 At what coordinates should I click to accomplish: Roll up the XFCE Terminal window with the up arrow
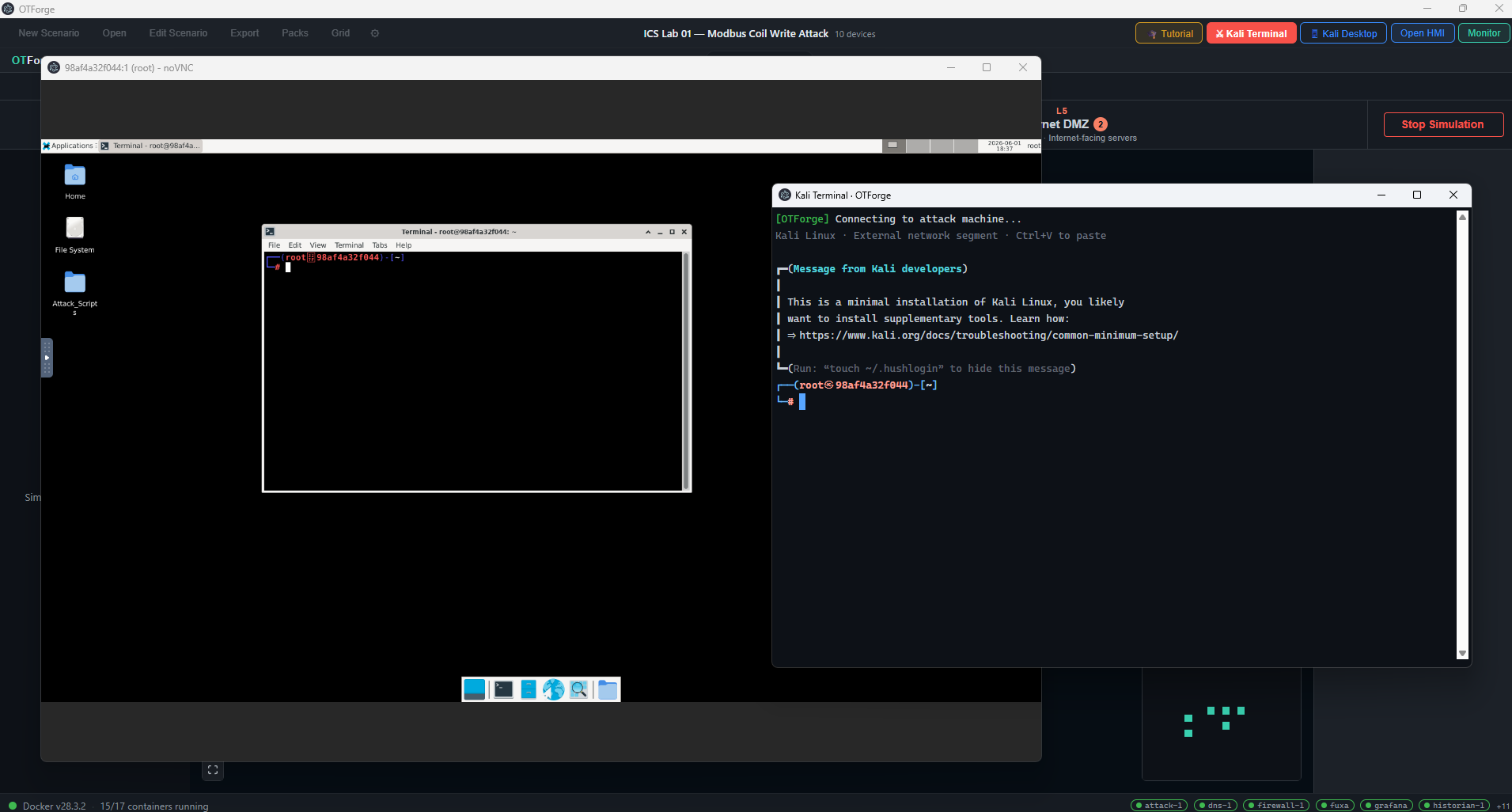pyautogui.click(x=648, y=232)
